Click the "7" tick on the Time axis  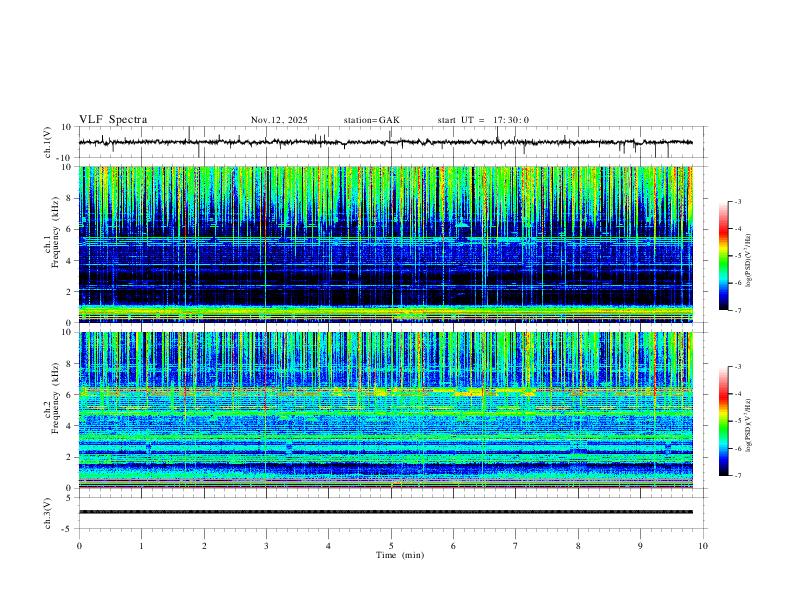[516, 546]
